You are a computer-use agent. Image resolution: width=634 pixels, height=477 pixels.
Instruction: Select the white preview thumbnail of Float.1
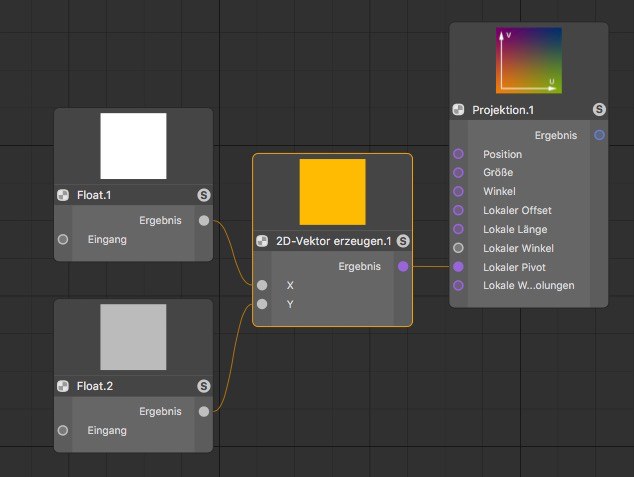[x=133, y=146]
